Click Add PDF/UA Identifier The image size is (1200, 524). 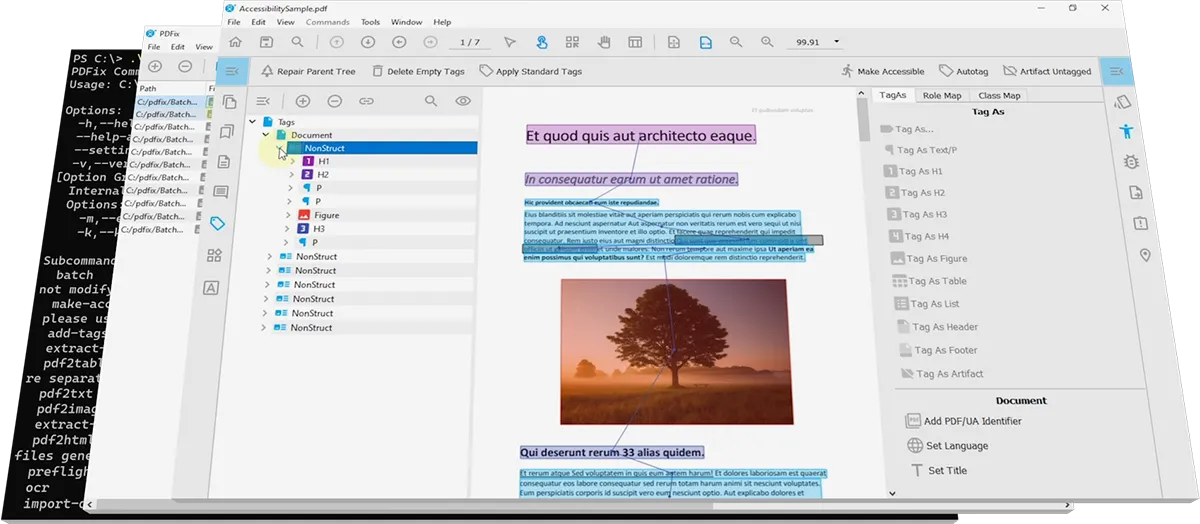click(963, 421)
